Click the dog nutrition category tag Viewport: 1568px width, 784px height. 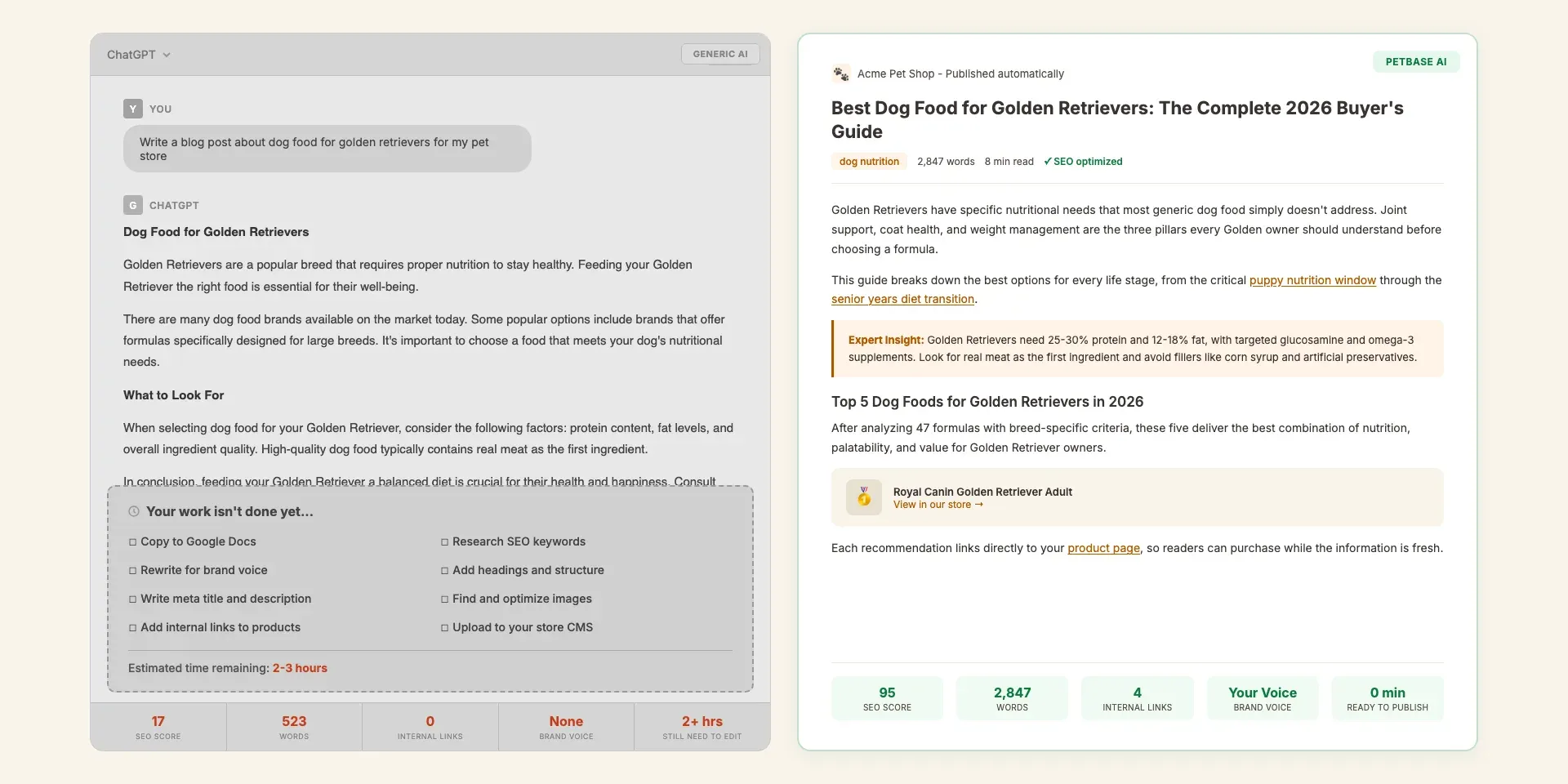pyautogui.click(x=869, y=162)
